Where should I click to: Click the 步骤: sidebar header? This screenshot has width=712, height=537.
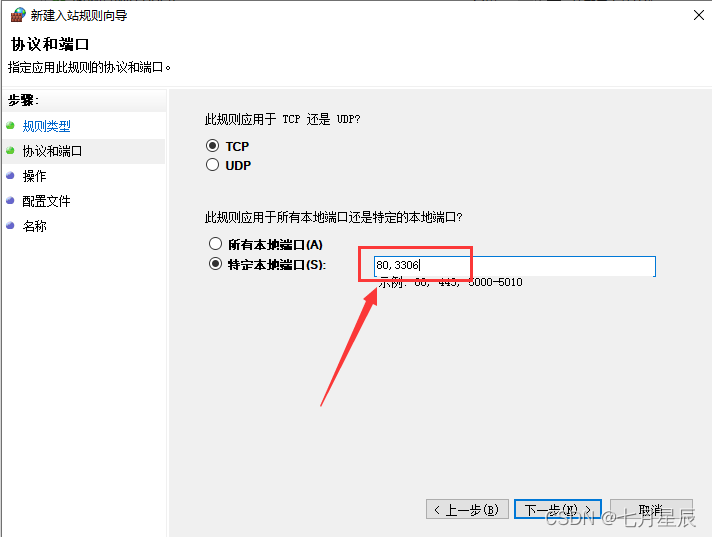coord(23,100)
